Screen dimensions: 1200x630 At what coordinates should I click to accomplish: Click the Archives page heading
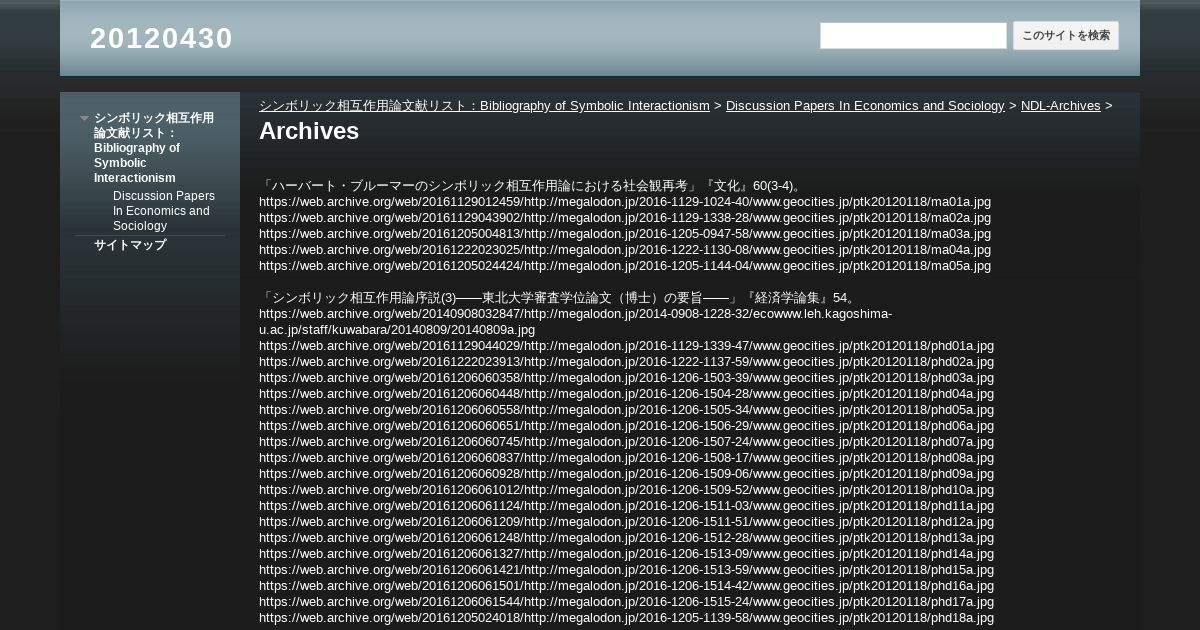click(x=309, y=131)
